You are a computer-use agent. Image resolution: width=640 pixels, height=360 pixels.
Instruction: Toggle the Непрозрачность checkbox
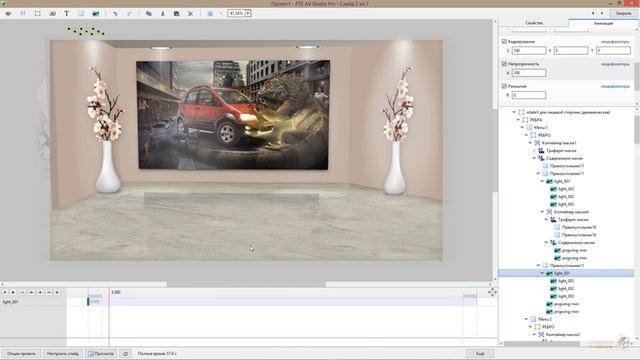pos(504,64)
